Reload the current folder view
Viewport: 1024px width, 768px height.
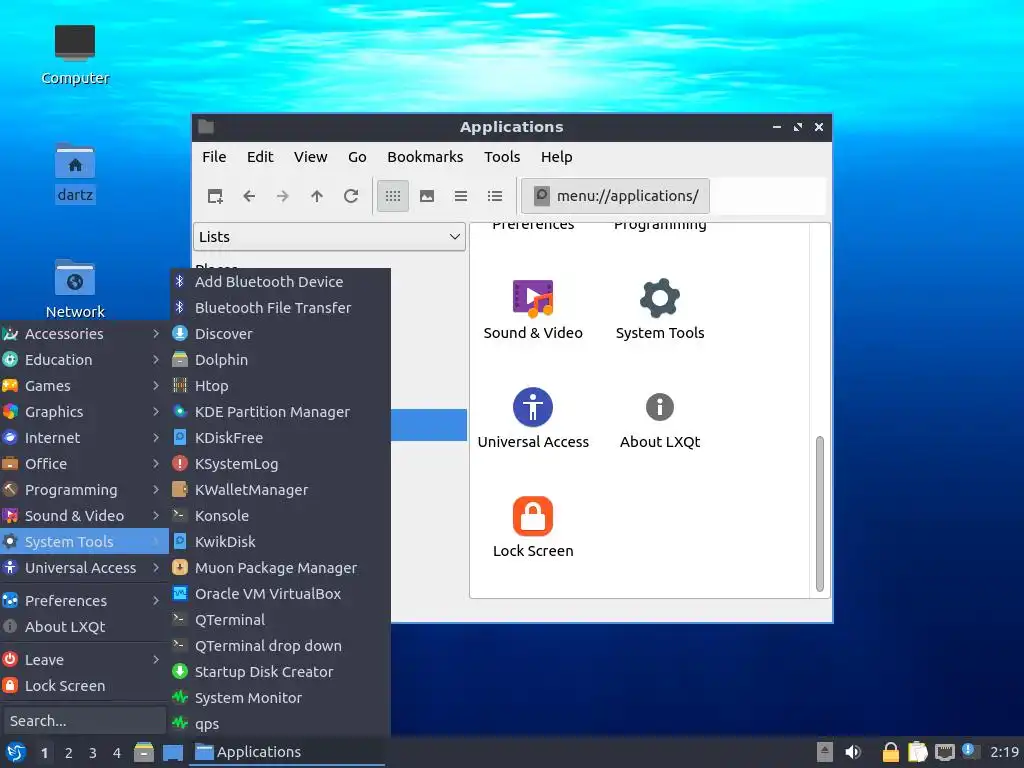tap(351, 196)
